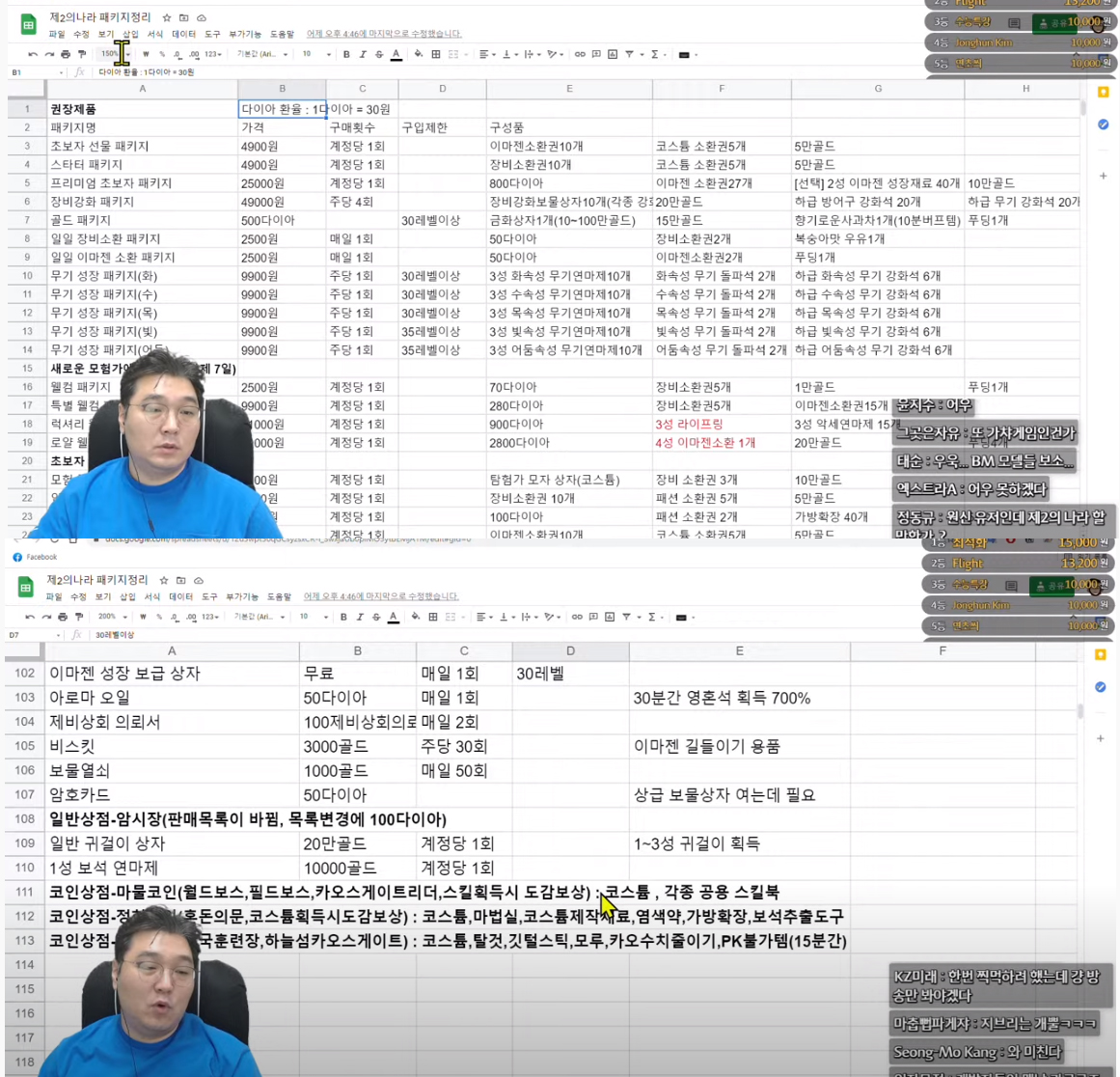Image resolution: width=1120 pixels, height=1077 pixels.
Task: Click insert comment icon in upper sheet toolbar
Action: click(x=596, y=54)
